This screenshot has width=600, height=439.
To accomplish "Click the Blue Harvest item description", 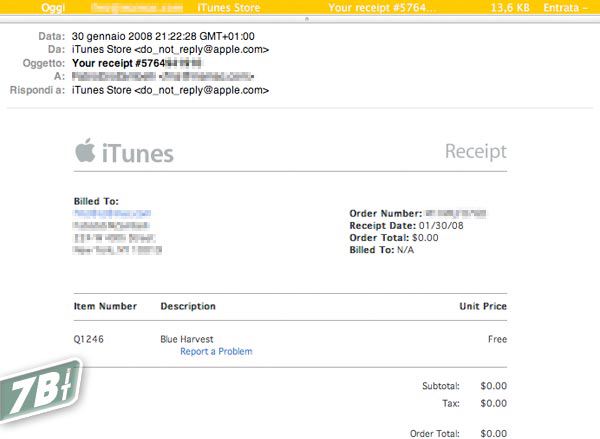I will [x=187, y=339].
